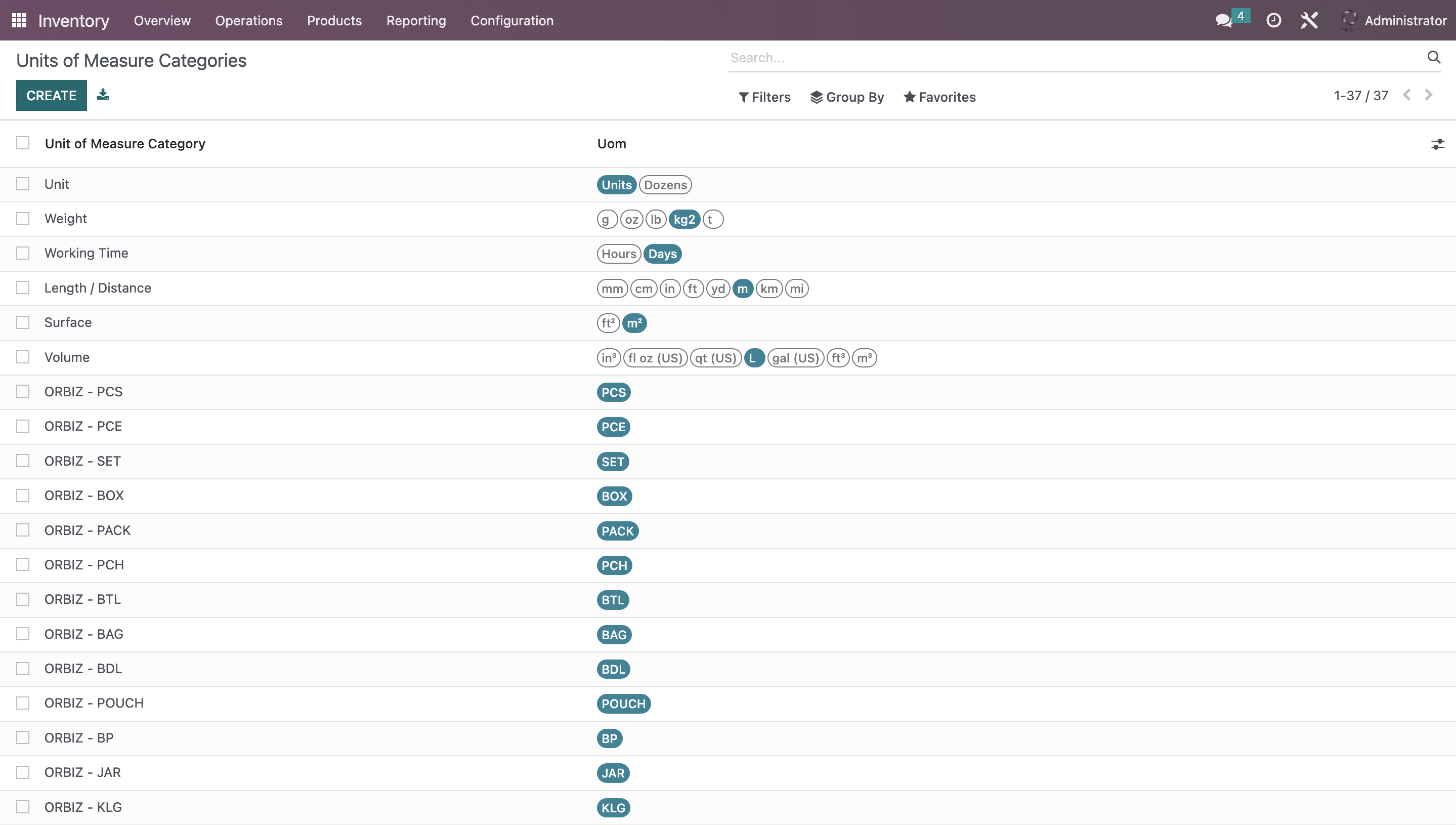Image resolution: width=1456 pixels, height=825 pixels.
Task: Open the notifications message icon
Action: [x=1225, y=20]
